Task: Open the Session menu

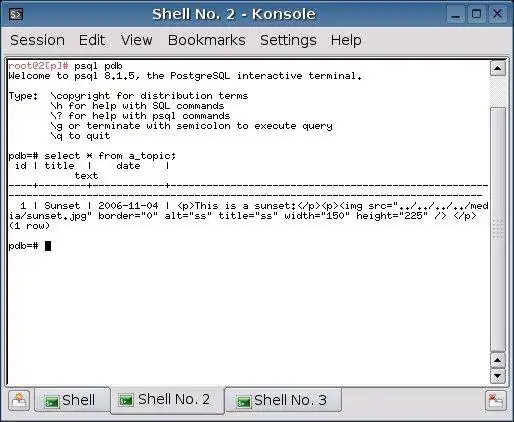Action: coord(37,40)
